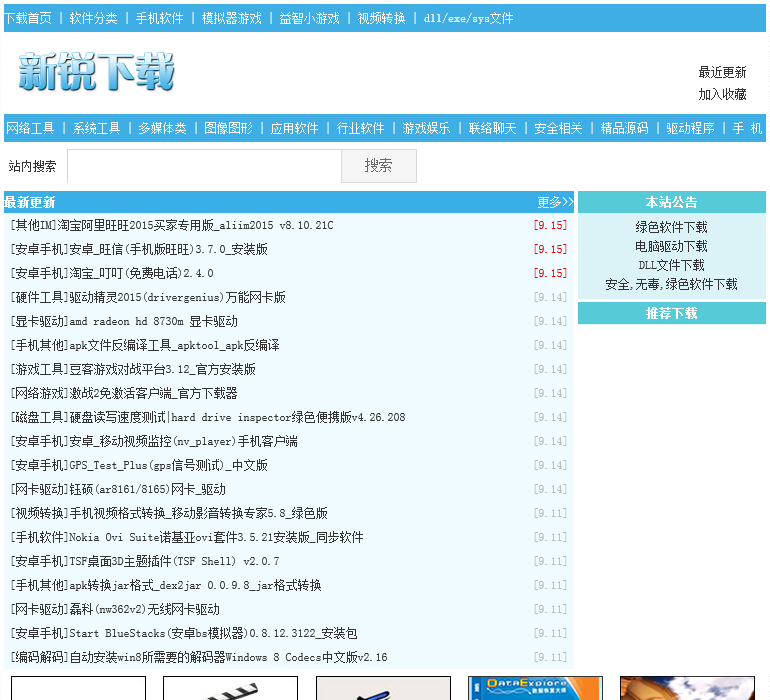The width and height of the screenshot is (770, 700).
Task: Open the 网络工具 category
Action: (x=30, y=129)
